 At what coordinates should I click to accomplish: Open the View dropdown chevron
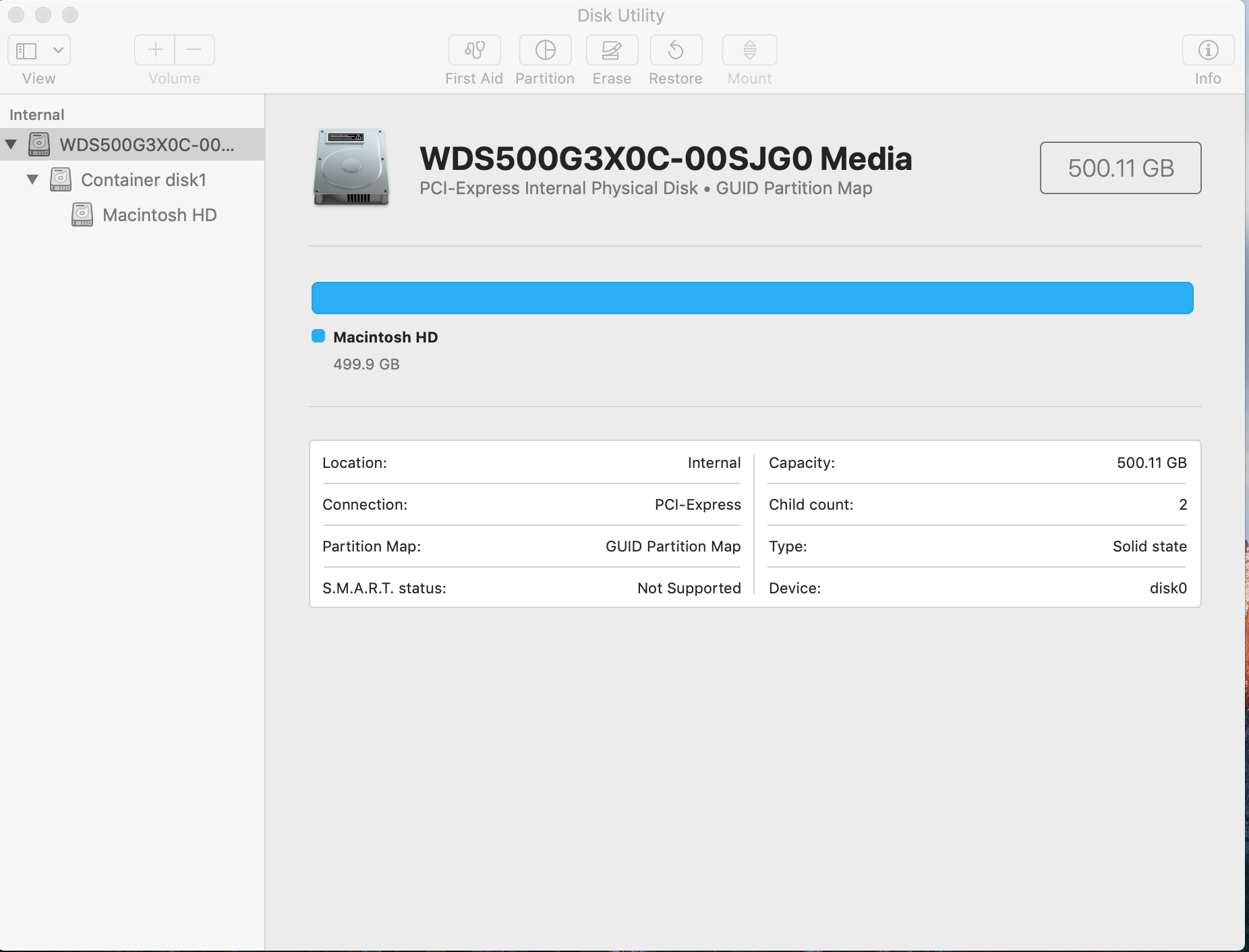point(59,51)
